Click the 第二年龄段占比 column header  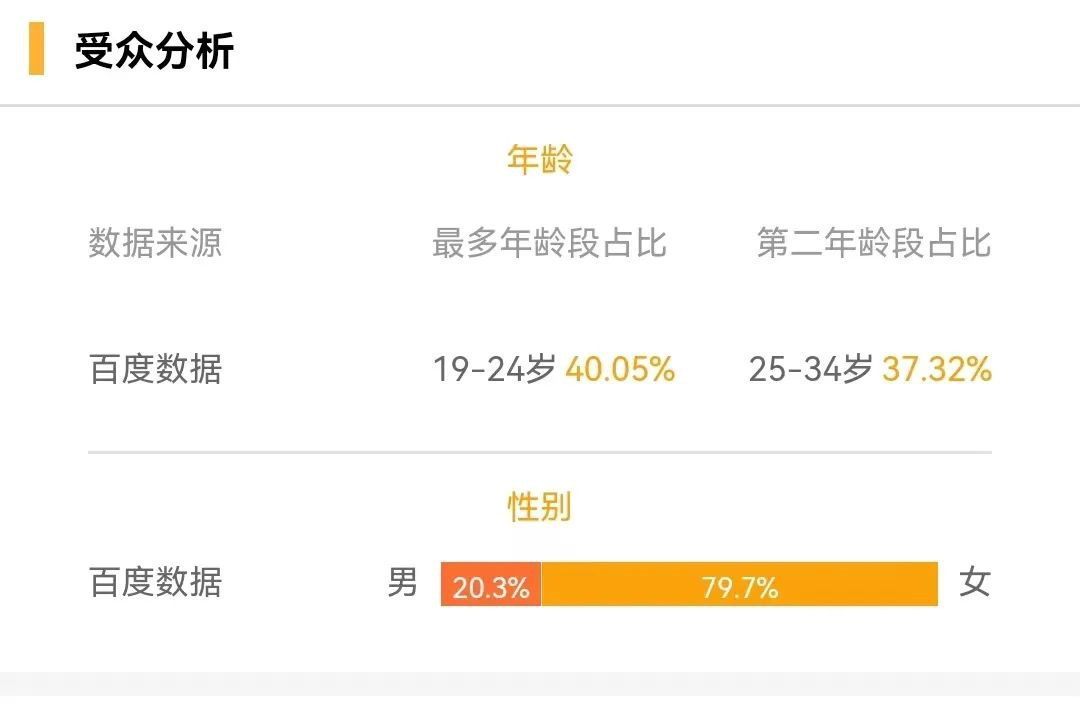(x=874, y=243)
